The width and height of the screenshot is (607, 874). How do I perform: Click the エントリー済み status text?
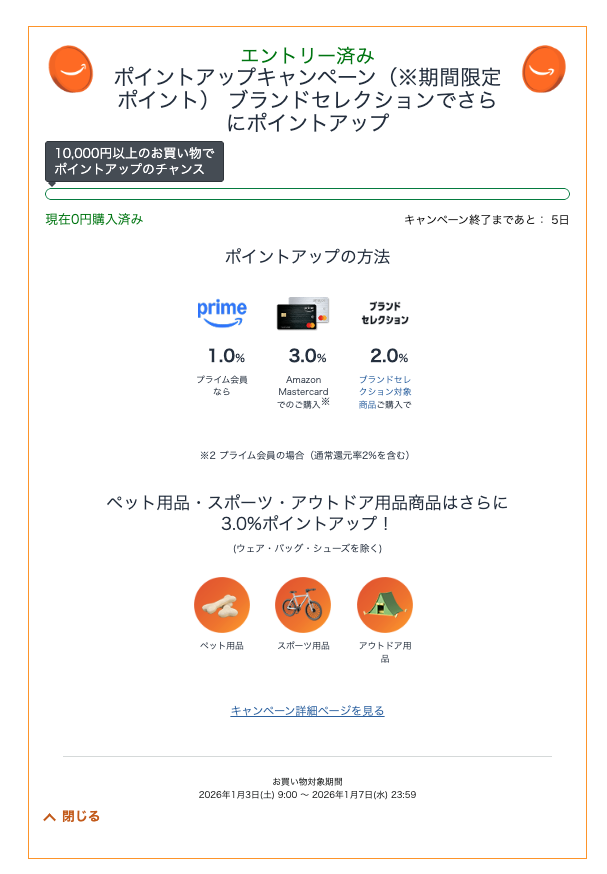coord(307,55)
